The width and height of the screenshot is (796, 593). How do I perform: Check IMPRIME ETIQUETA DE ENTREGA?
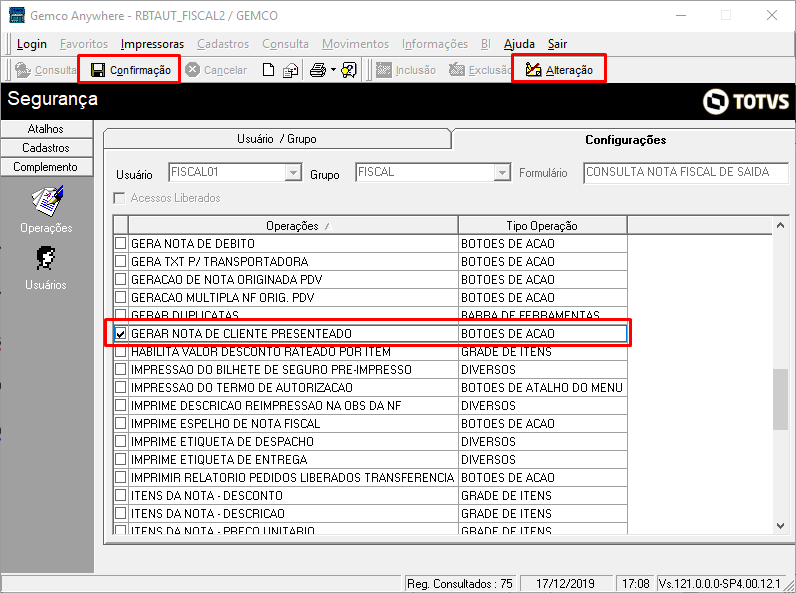click(120, 459)
